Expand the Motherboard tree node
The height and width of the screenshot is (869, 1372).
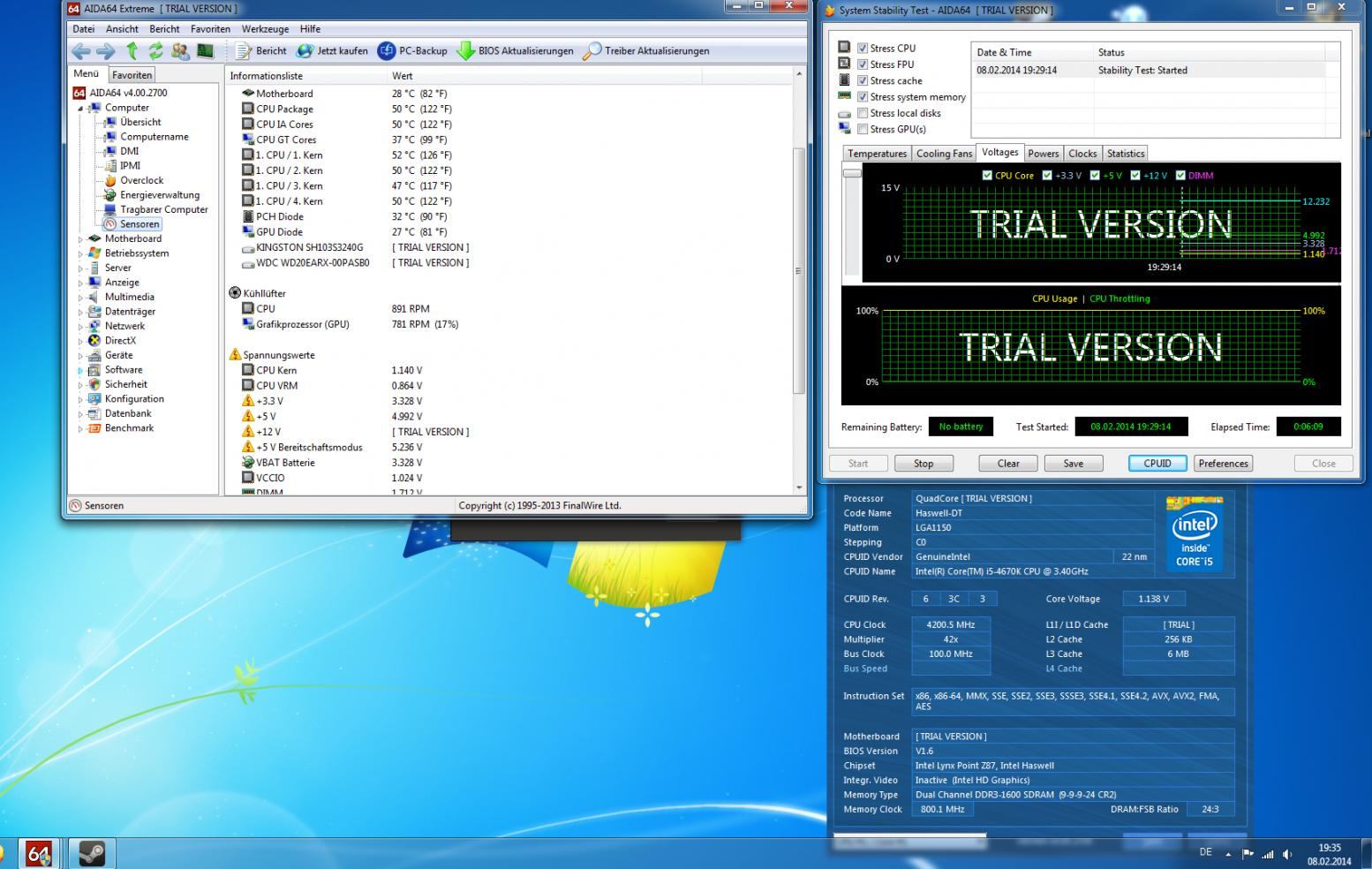click(80, 239)
